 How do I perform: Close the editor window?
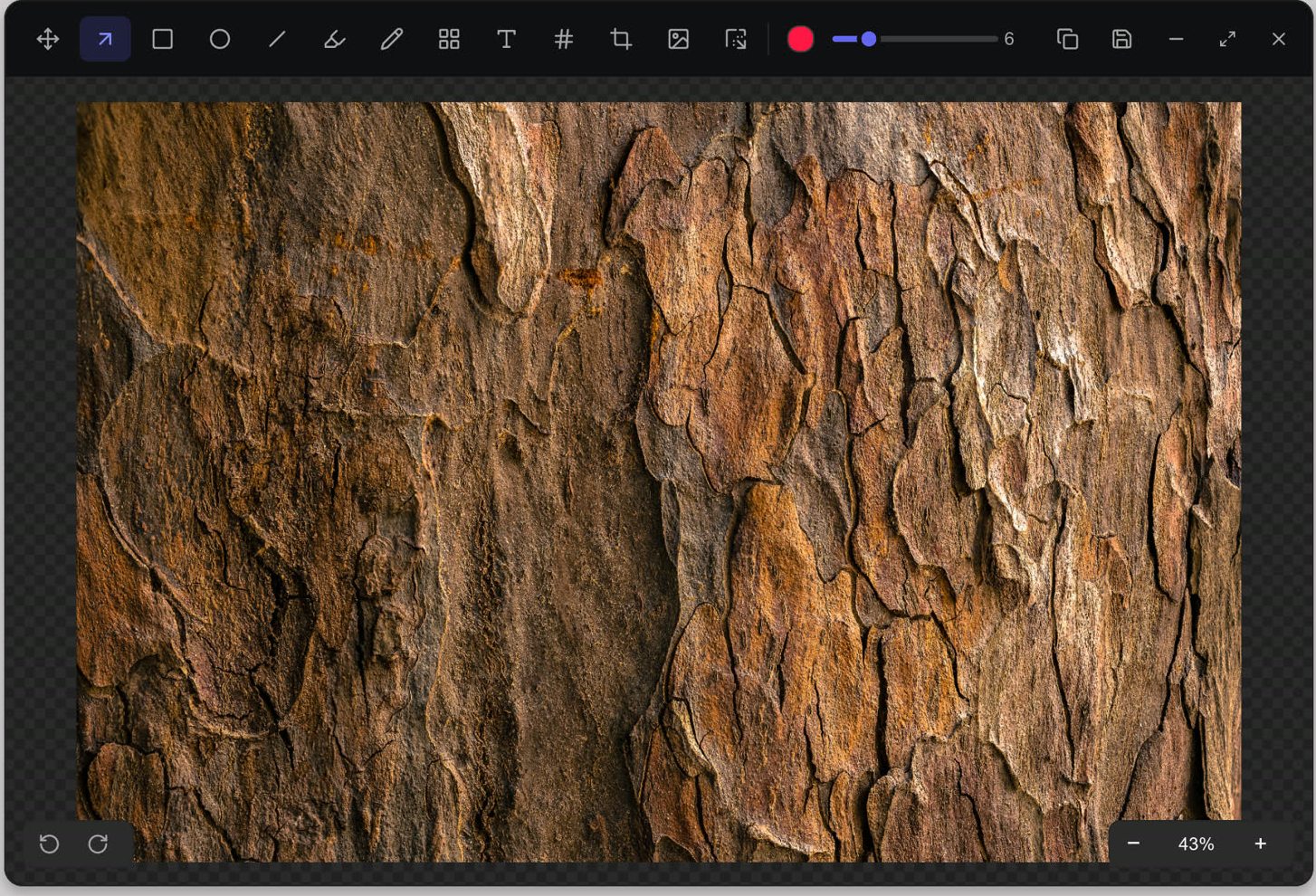pyautogui.click(x=1279, y=39)
